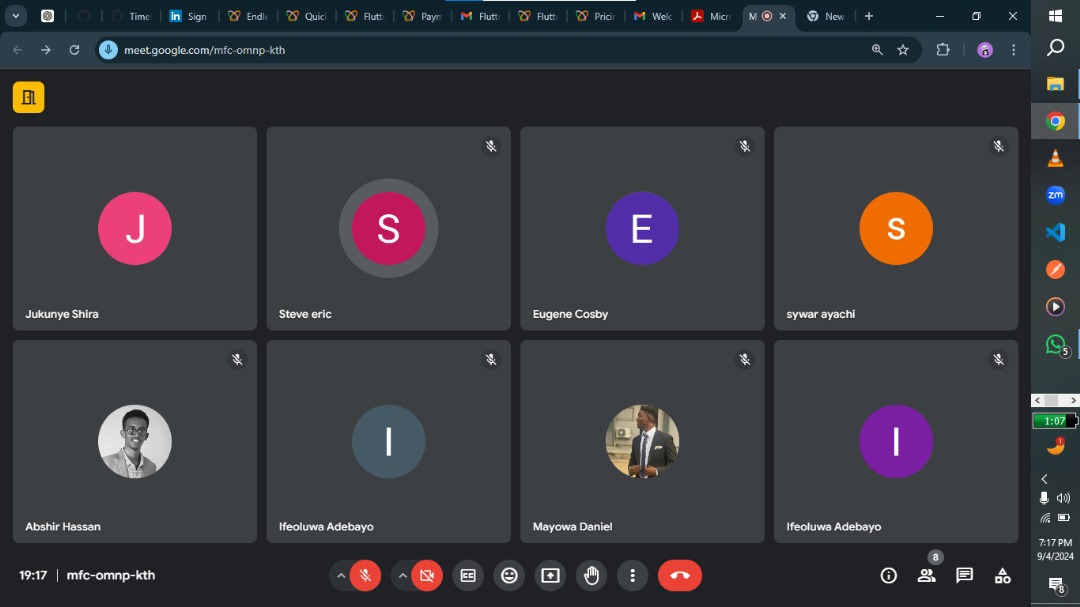Turn on closed captions
This screenshot has height=607, width=1080.
point(467,575)
